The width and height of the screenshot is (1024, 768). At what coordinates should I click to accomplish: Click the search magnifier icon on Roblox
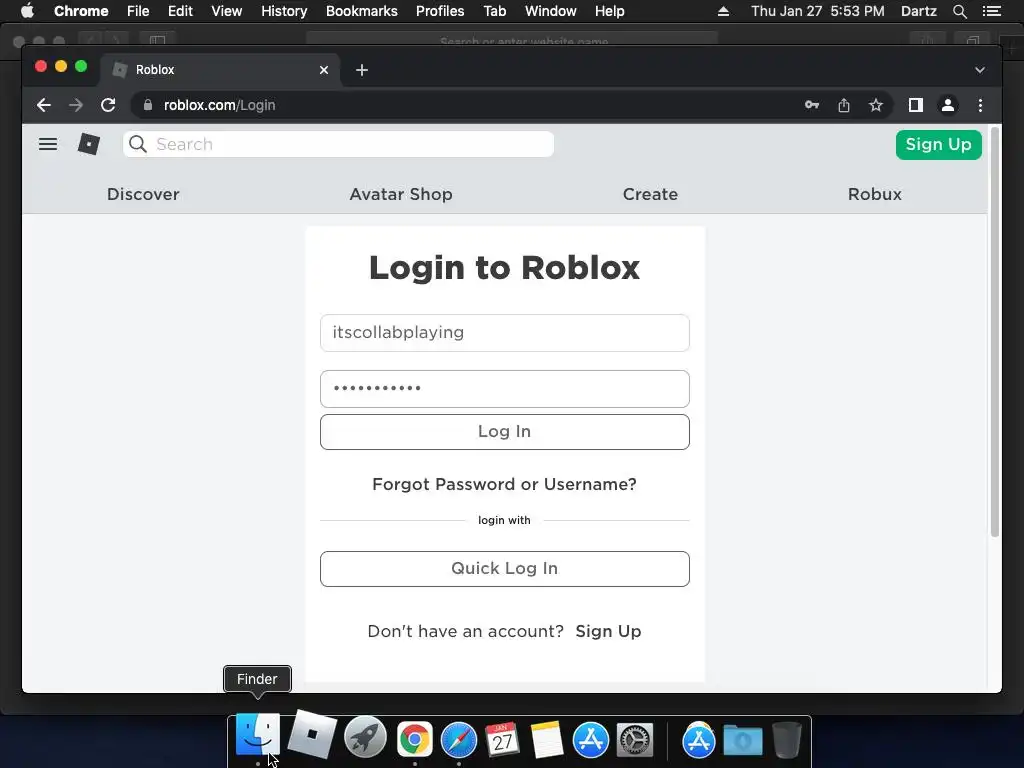(138, 144)
